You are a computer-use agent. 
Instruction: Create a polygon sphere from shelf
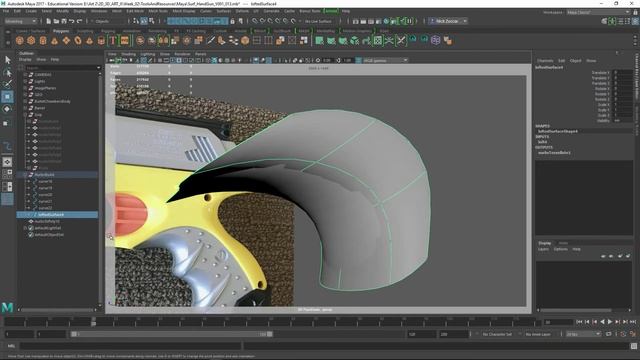(20, 40)
